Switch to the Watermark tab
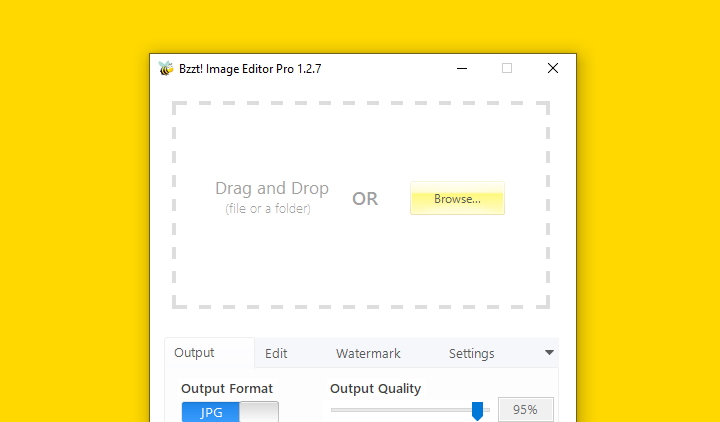Image resolution: width=720 pixels, height=422 pixels. click(x=368, y=354)
